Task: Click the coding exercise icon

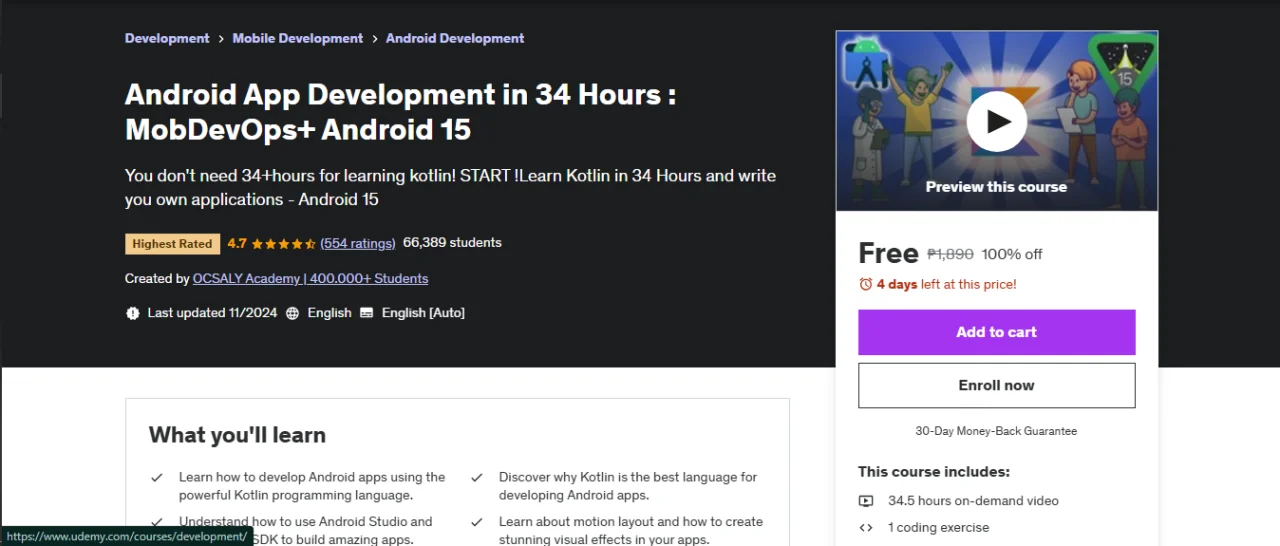Action: click(x=866, y=528)
